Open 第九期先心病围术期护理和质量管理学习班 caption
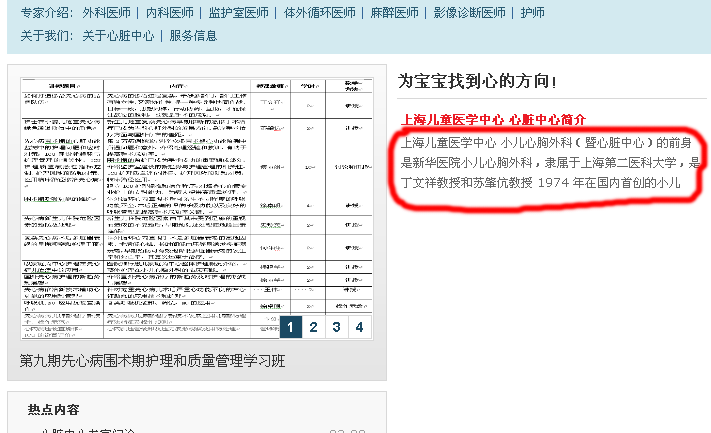This screenshot has height=433, width=711. (x=152, y=361)
